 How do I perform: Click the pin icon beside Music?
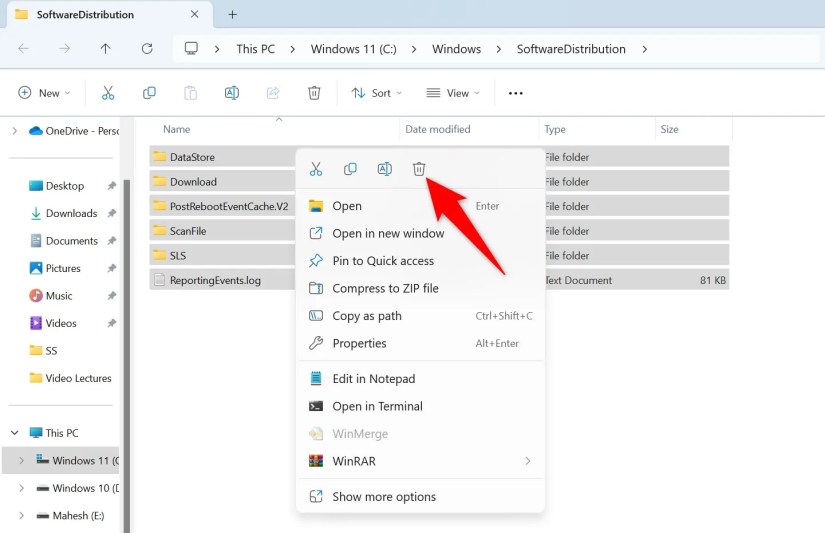coord(112,296)
